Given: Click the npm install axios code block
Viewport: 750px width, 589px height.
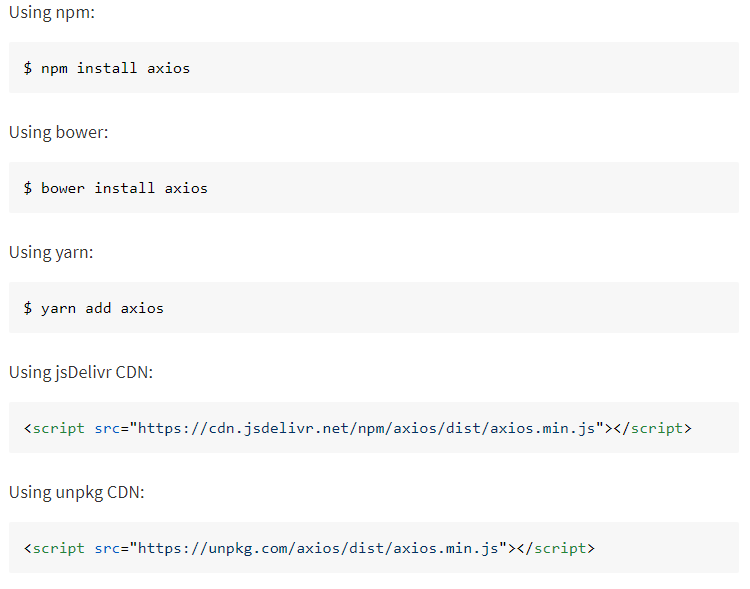Looking at the screenshot, I should click(x=374, y=67).
